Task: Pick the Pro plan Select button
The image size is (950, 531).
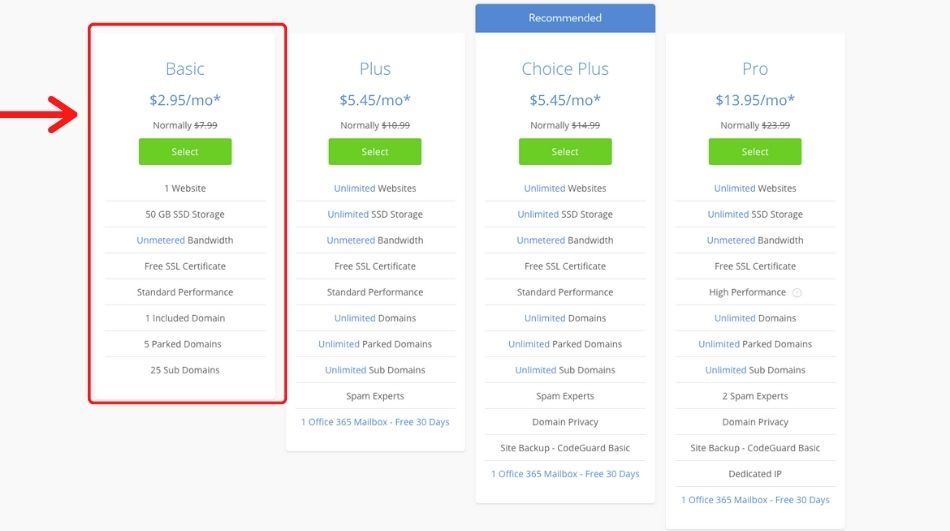Action: 755,152
